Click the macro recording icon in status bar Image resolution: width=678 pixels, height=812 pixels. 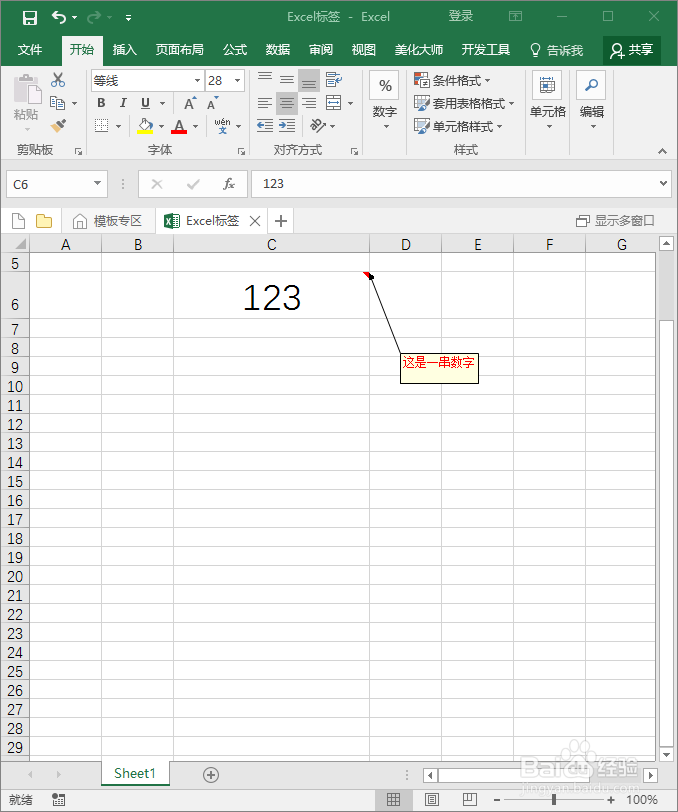[x=59, y=800]
